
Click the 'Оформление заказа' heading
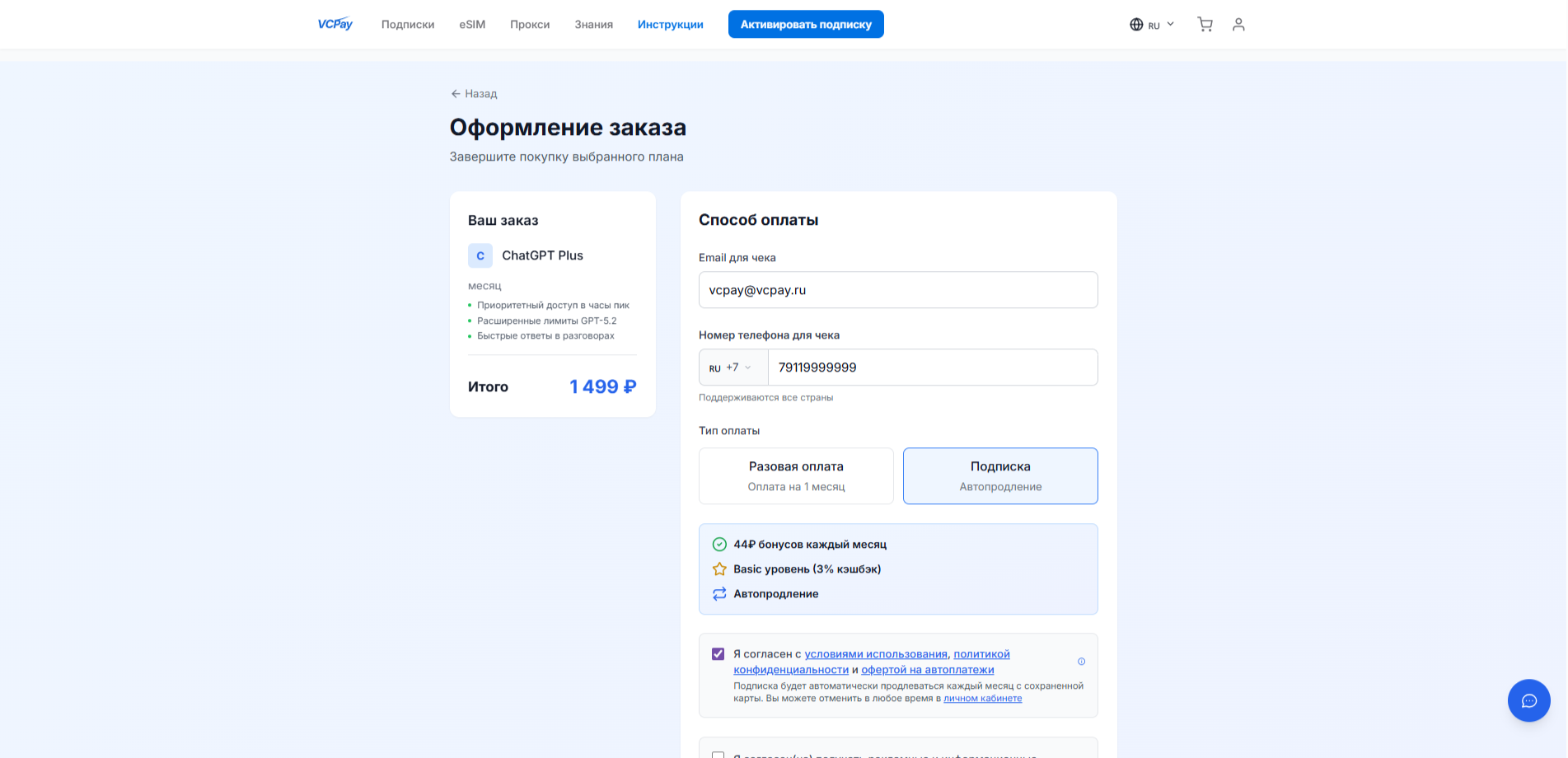click(568, 128)
